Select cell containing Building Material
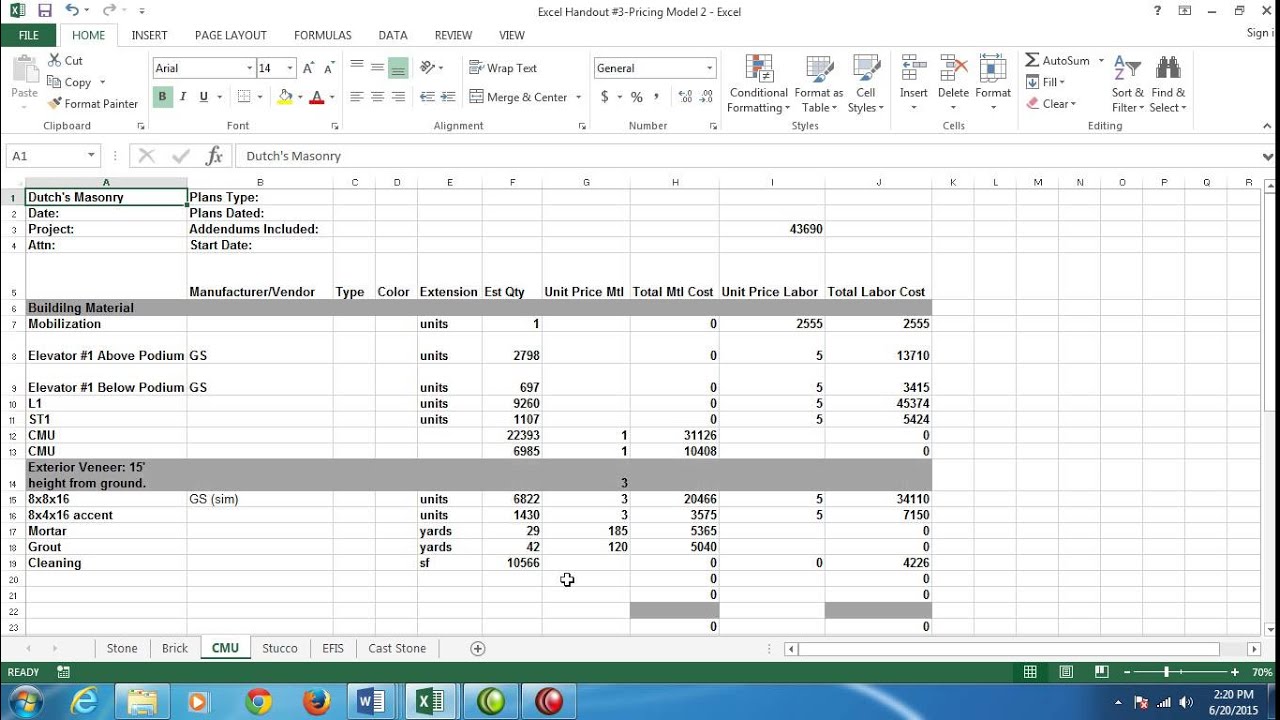The height and width of the screenshot is (720, 1280). pyautogui.click(x=106, y=308)
